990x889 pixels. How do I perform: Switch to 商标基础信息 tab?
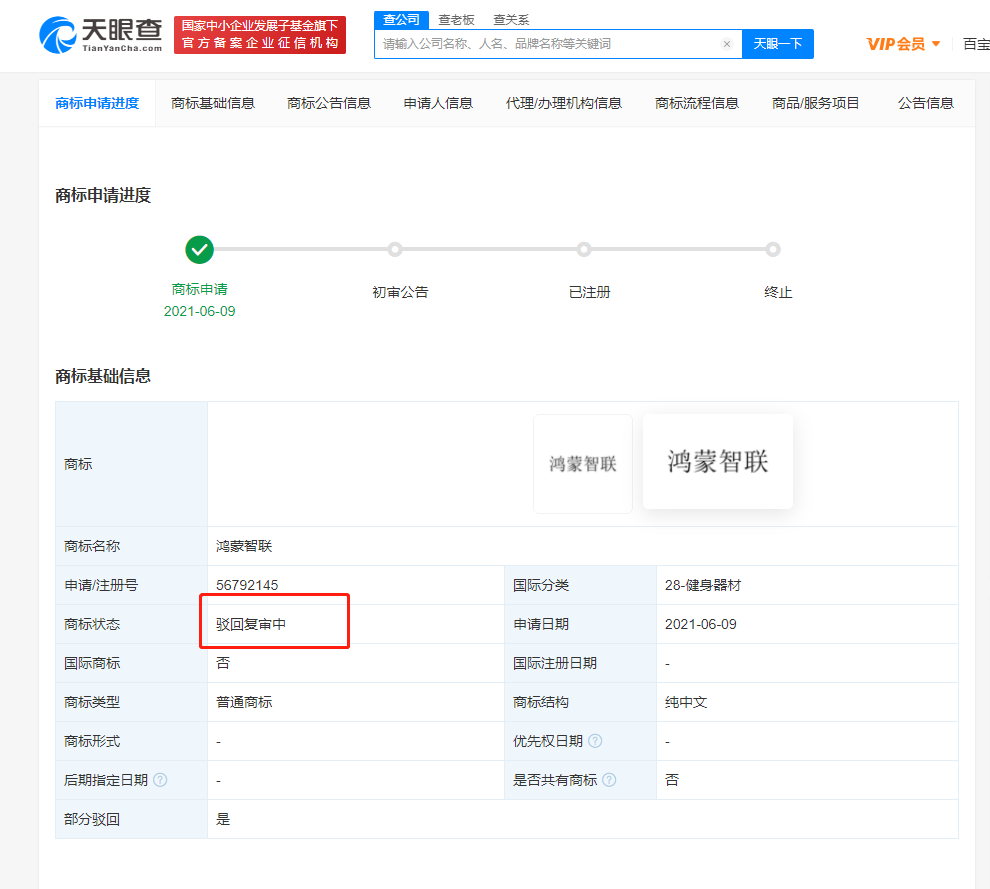pyautogui.click(x=213, y=103)
